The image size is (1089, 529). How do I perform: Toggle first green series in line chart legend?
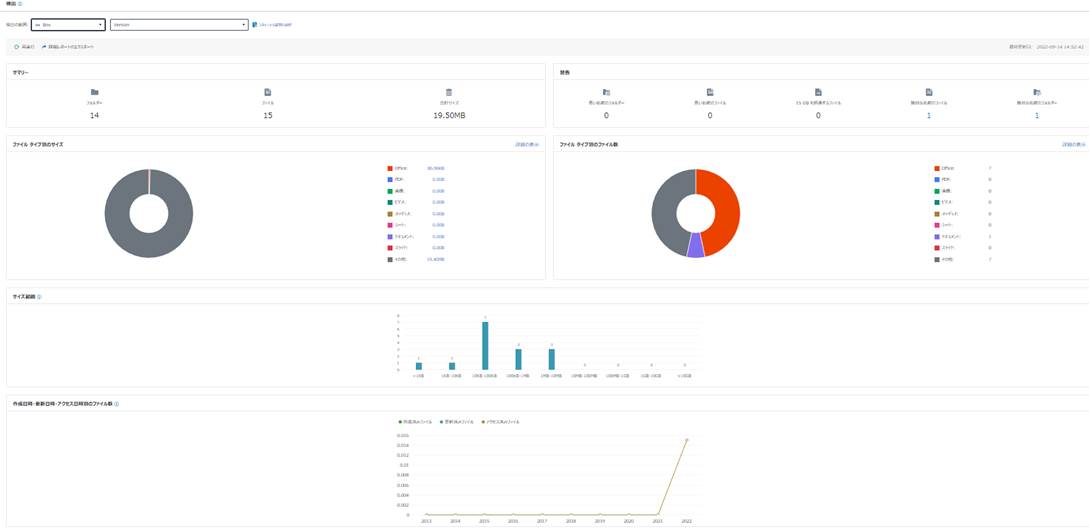coord(416,421)
